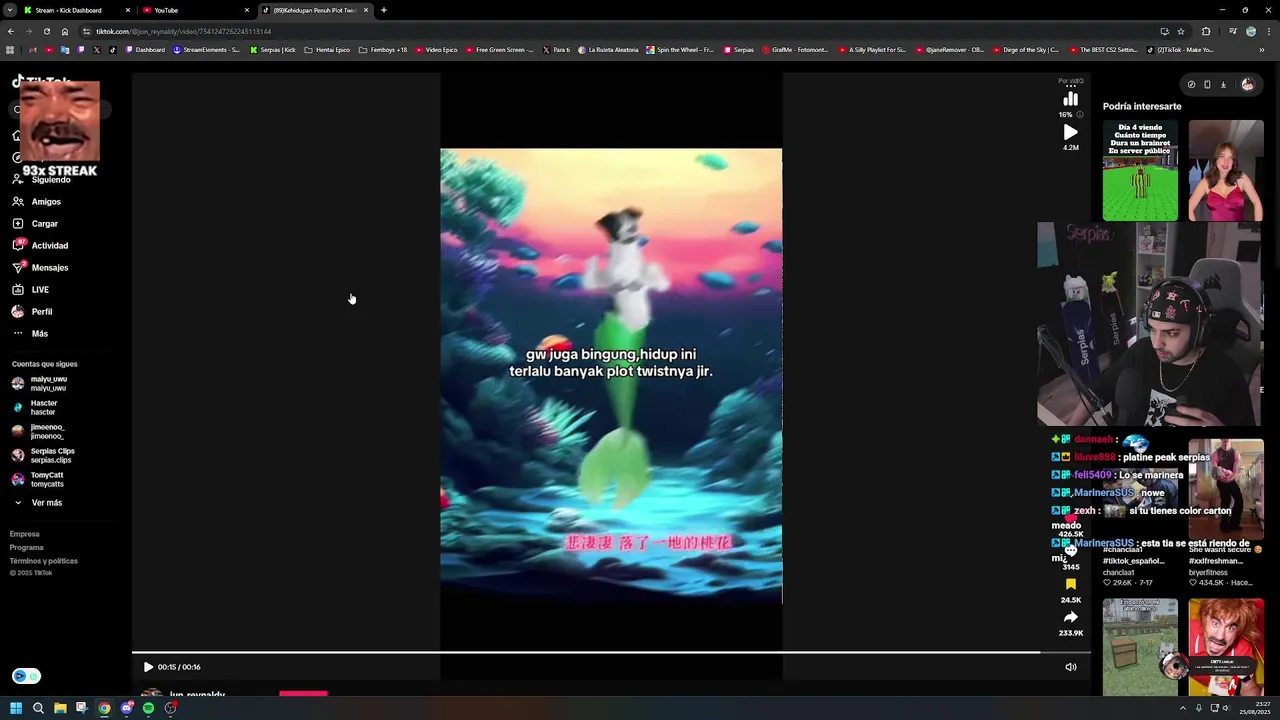Click the Empresa footer link
The width and height of the screenshot is (1280, 720).
pyautogui.click(x=25, y=534)
